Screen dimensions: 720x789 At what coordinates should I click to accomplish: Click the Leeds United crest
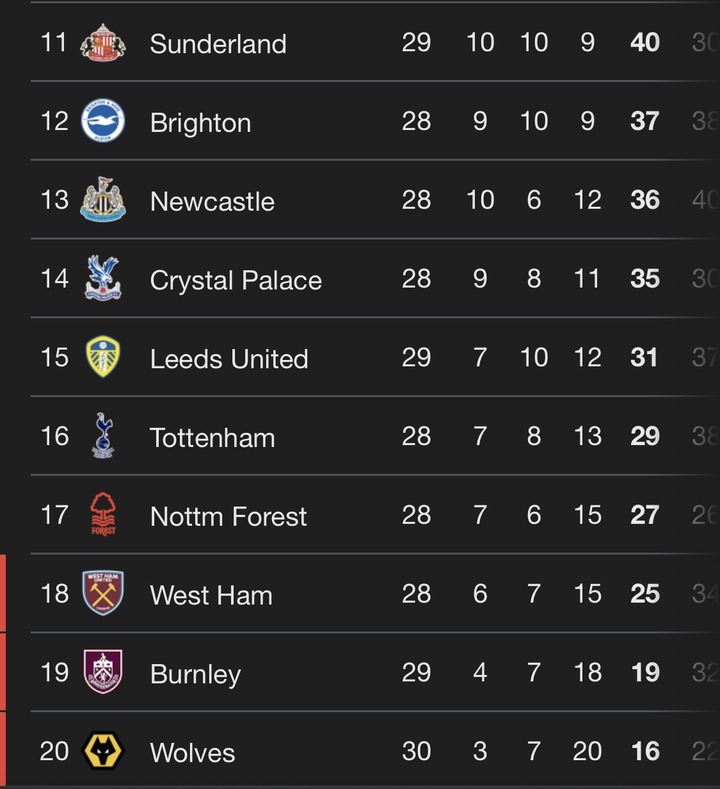tap(103, 357)
